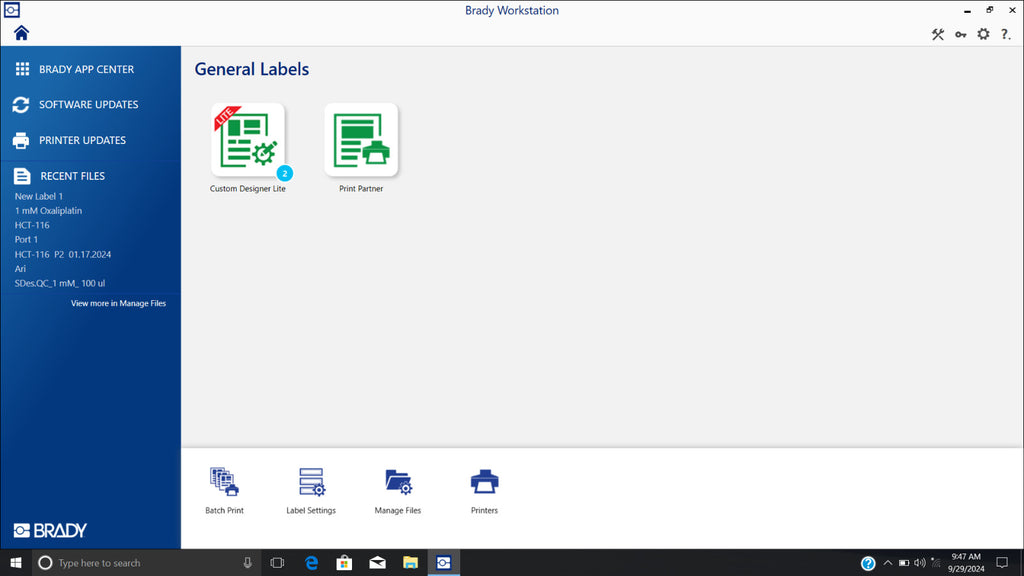Click the network Wi-Fi icon in system tray
The height and width of the screenshot is (576, 1024).
point(936,563)
